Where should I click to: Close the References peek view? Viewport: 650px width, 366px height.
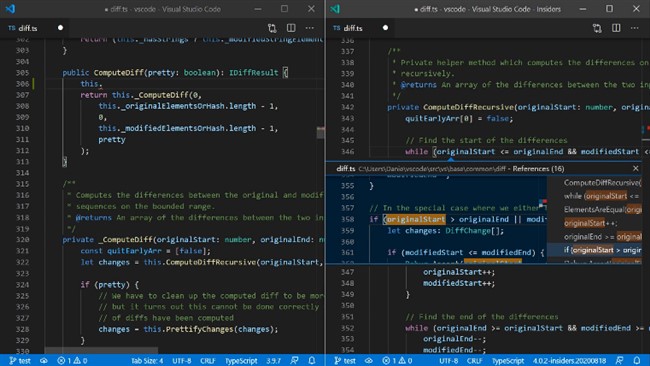[636, 168]
